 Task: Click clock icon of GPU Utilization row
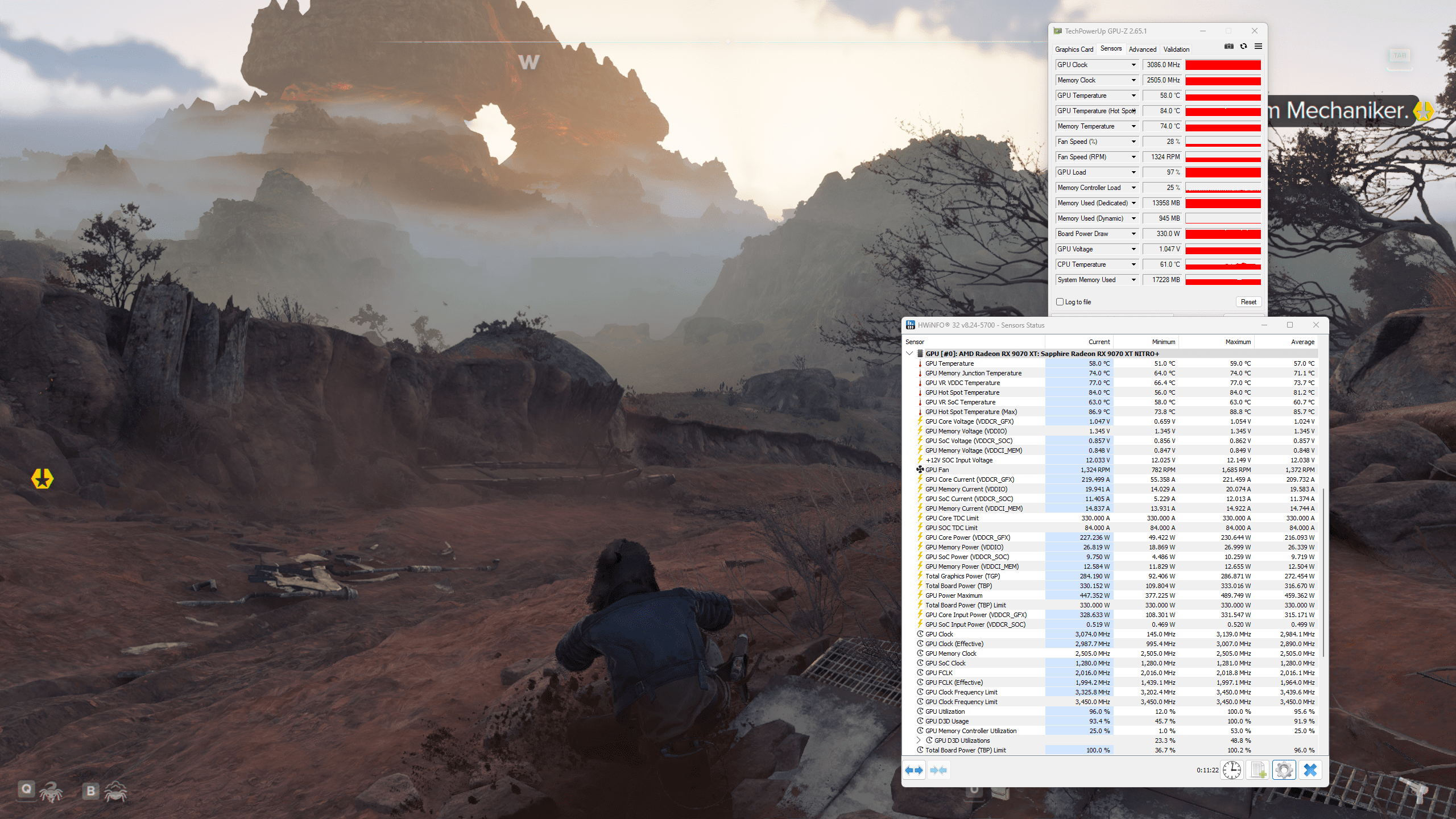point(920,711)
